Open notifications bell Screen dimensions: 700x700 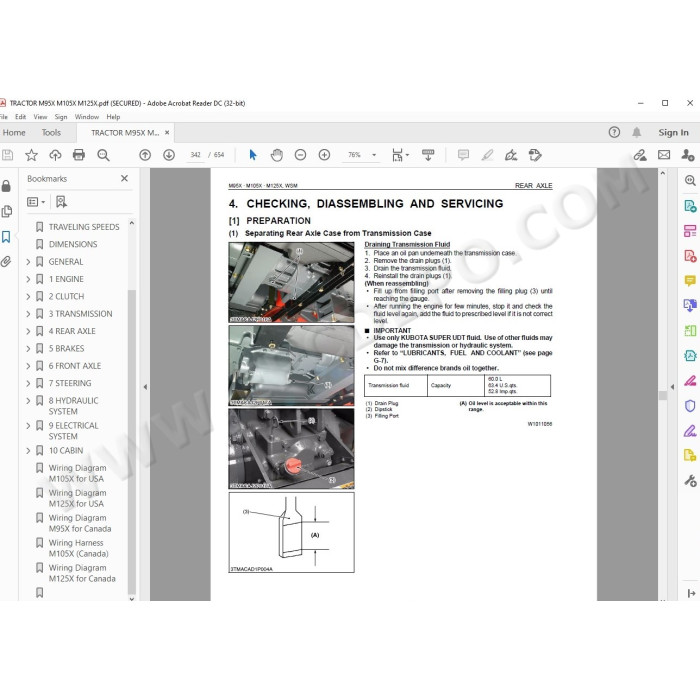pyautogui.click(x=637, y=132)
